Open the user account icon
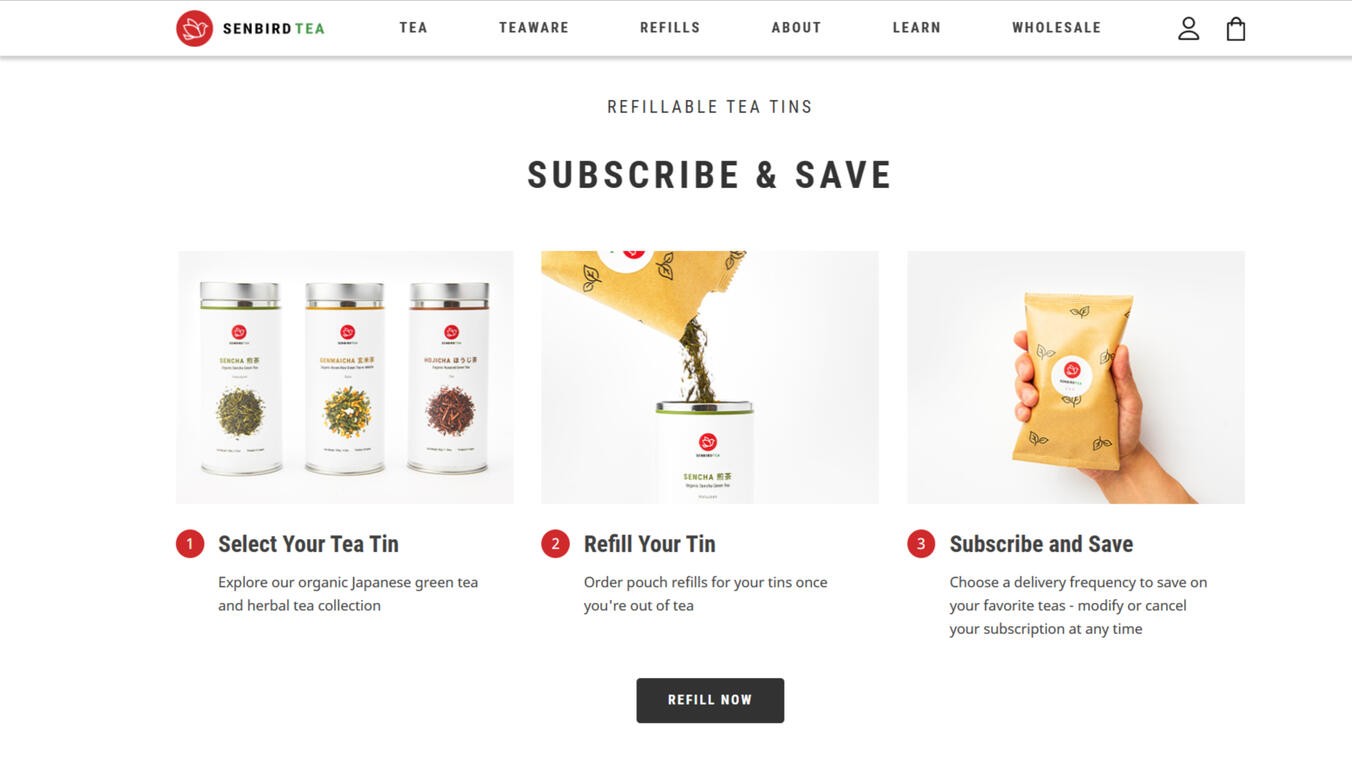This screenshot has width=1352, height=765. [x=1188, y=28]
